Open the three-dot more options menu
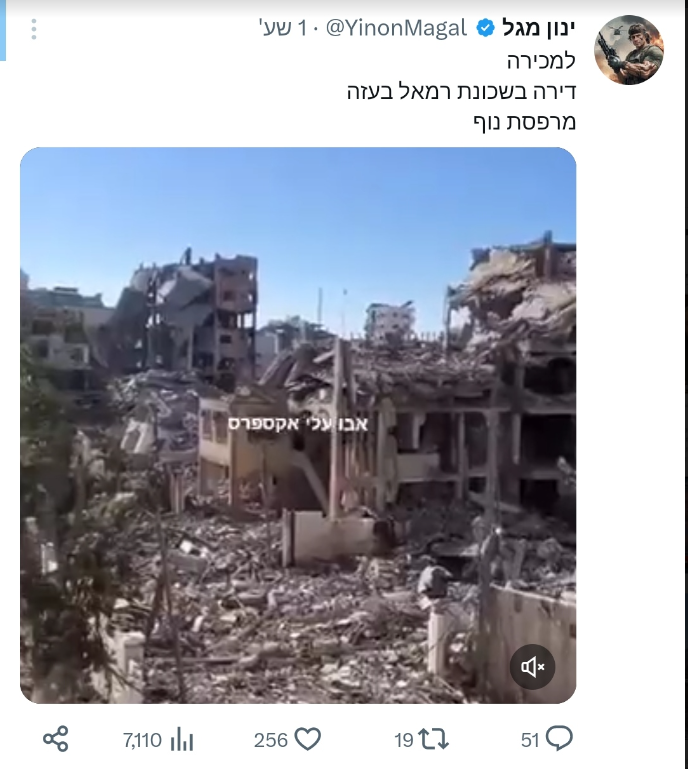Screen dimensions: 688x769 pyautogui.click(x=34, y=29)
